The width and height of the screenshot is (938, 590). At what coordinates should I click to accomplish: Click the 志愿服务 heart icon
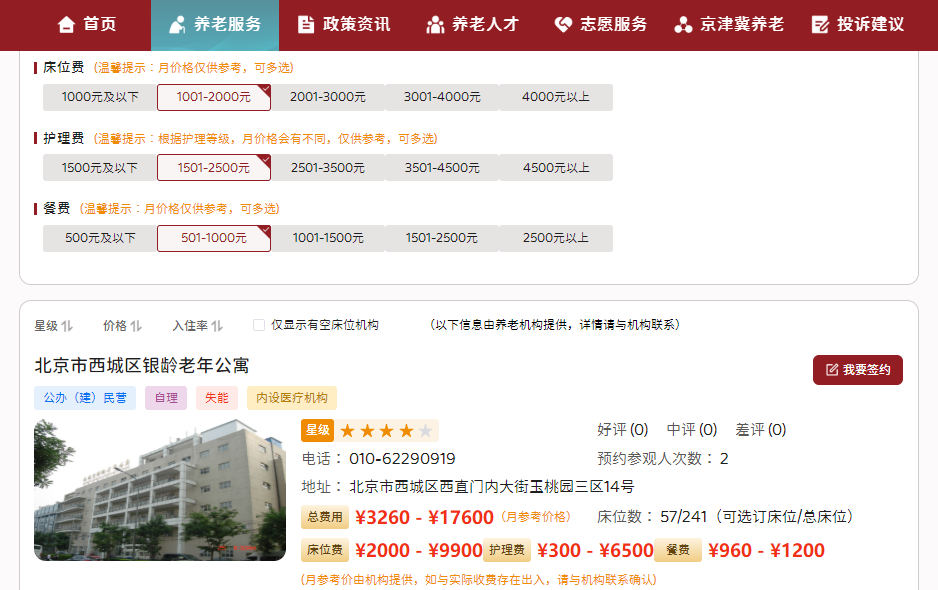tap(563, 24)
